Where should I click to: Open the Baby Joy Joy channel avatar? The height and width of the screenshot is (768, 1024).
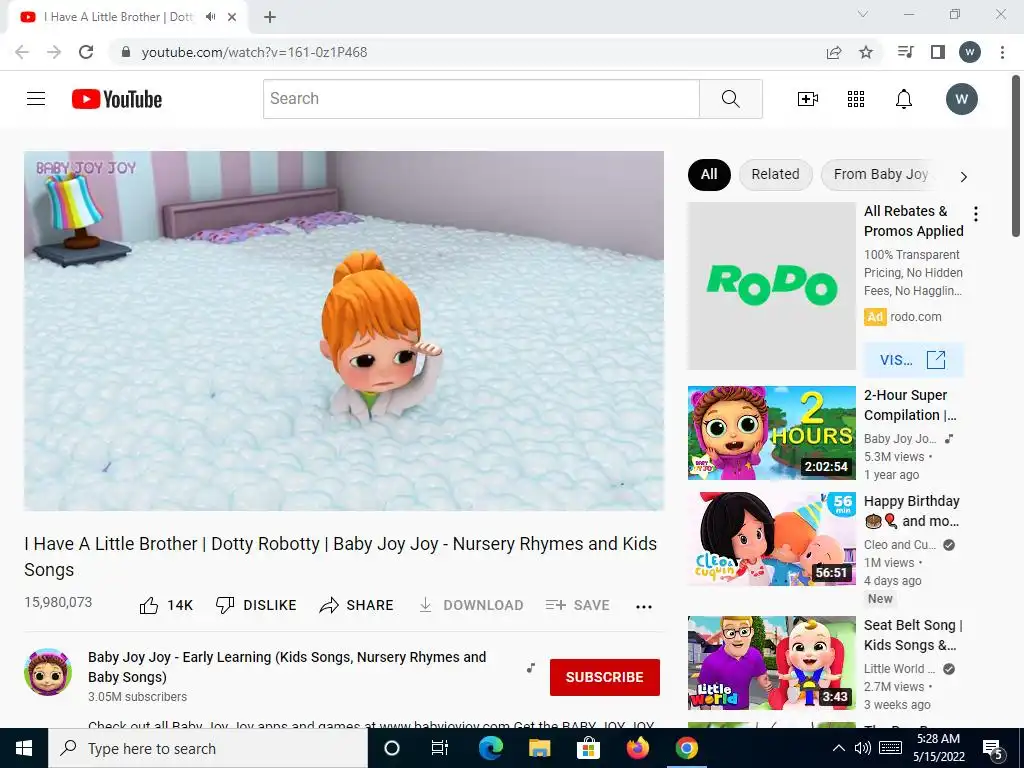click(x=48, y=672)
